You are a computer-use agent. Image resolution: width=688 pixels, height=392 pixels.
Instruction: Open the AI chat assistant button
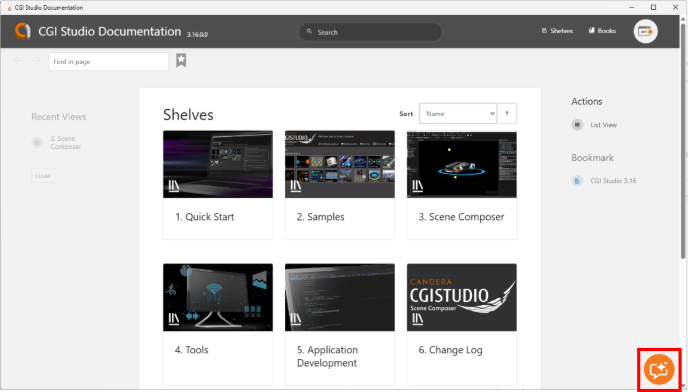click(x=659, y=369)
